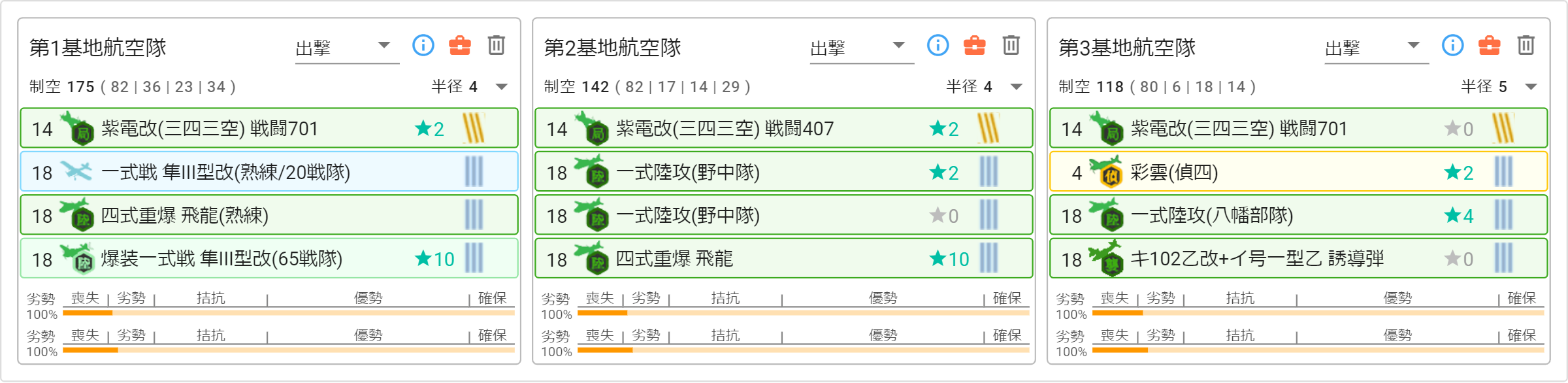Click proficiency stripes of 紫電改(三四三空) 戦闘407
1568x383 pixels.
click(988, 128)
